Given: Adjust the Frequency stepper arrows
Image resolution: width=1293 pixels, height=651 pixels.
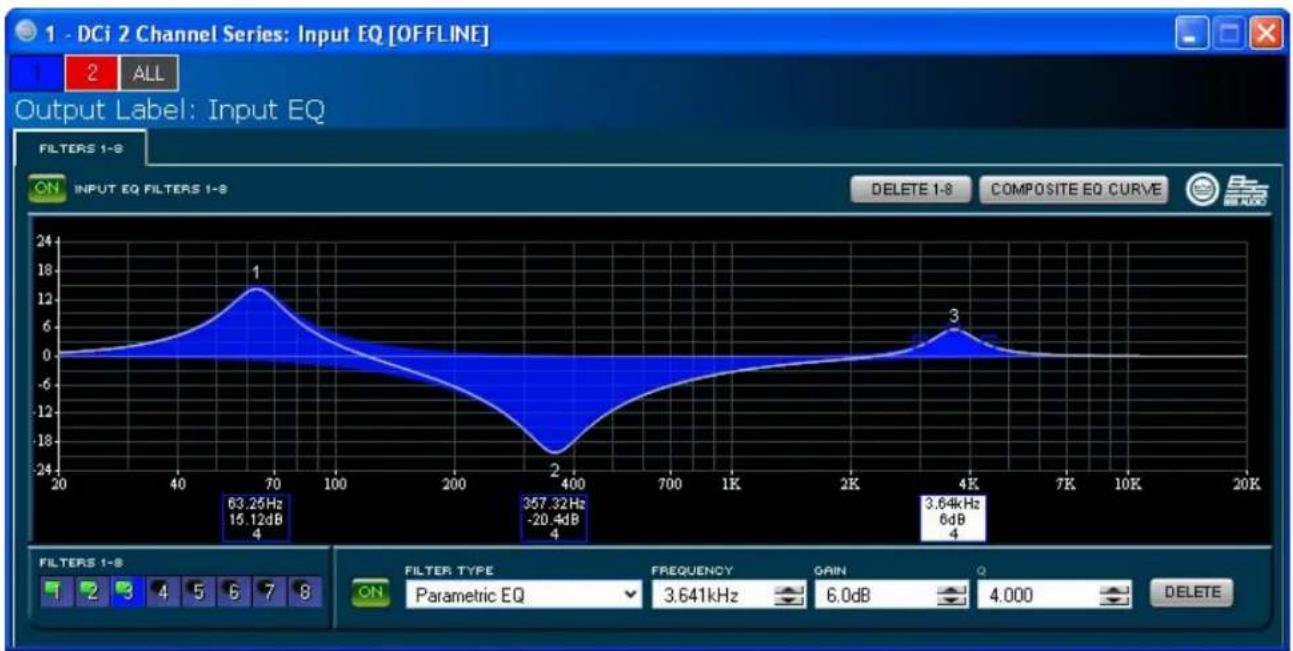Looking at the screenshot, I should pos(791,596).
